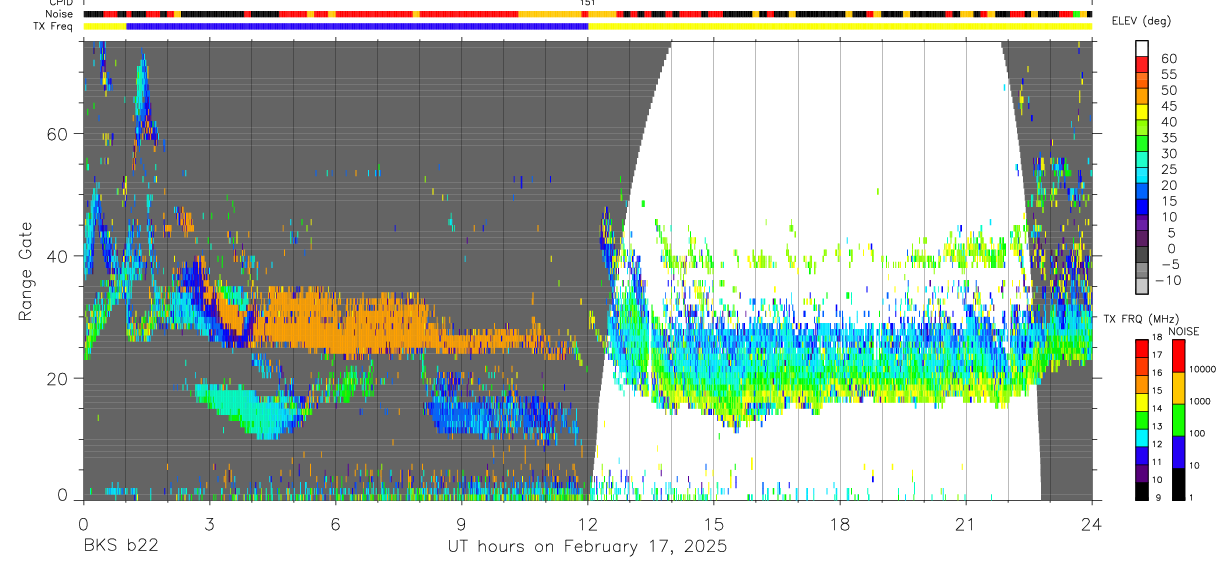Click ELEV color bar segment between 10 and 15
This screenshot has width=1228, height=567.
point(1143,209)
